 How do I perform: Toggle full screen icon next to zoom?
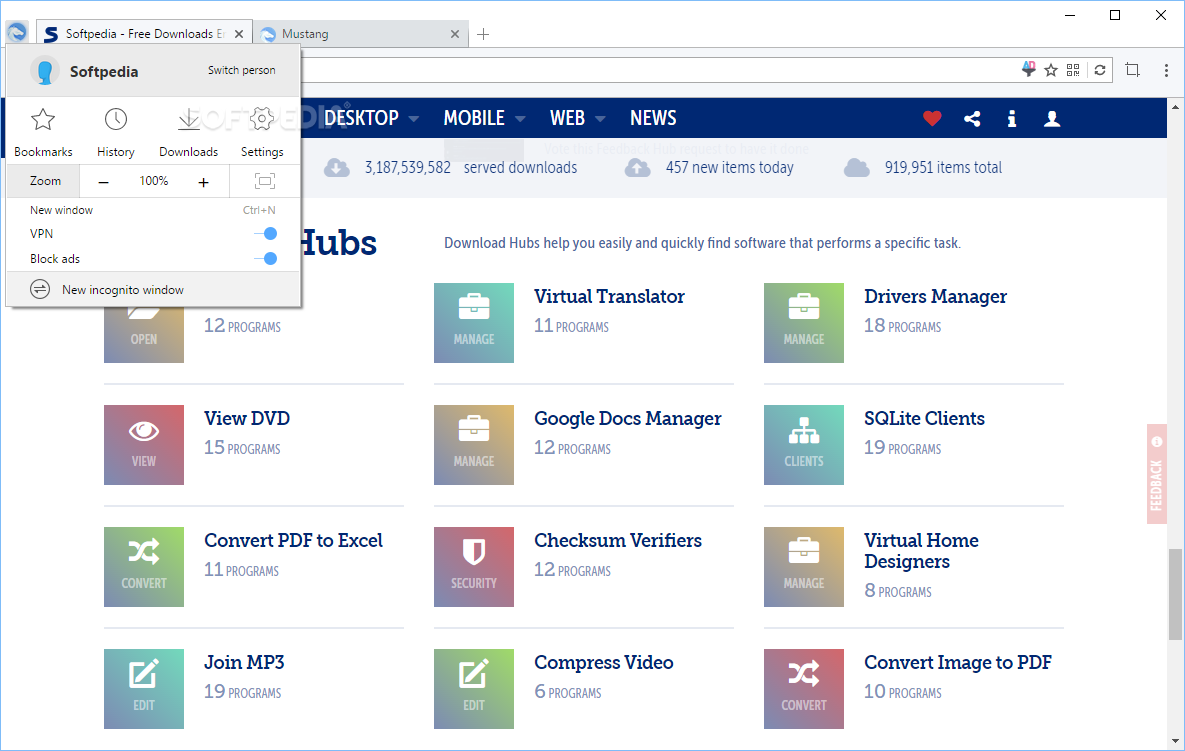coord(265,181)
